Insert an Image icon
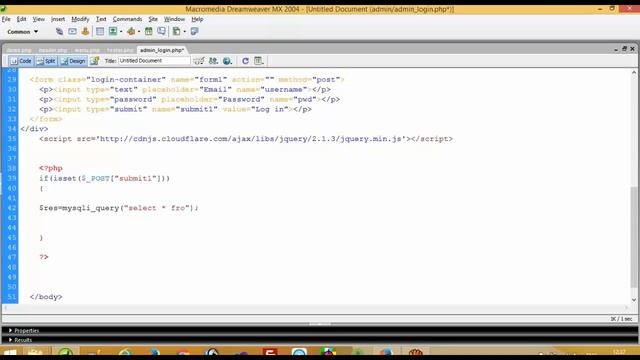 [x=113, y=31]
